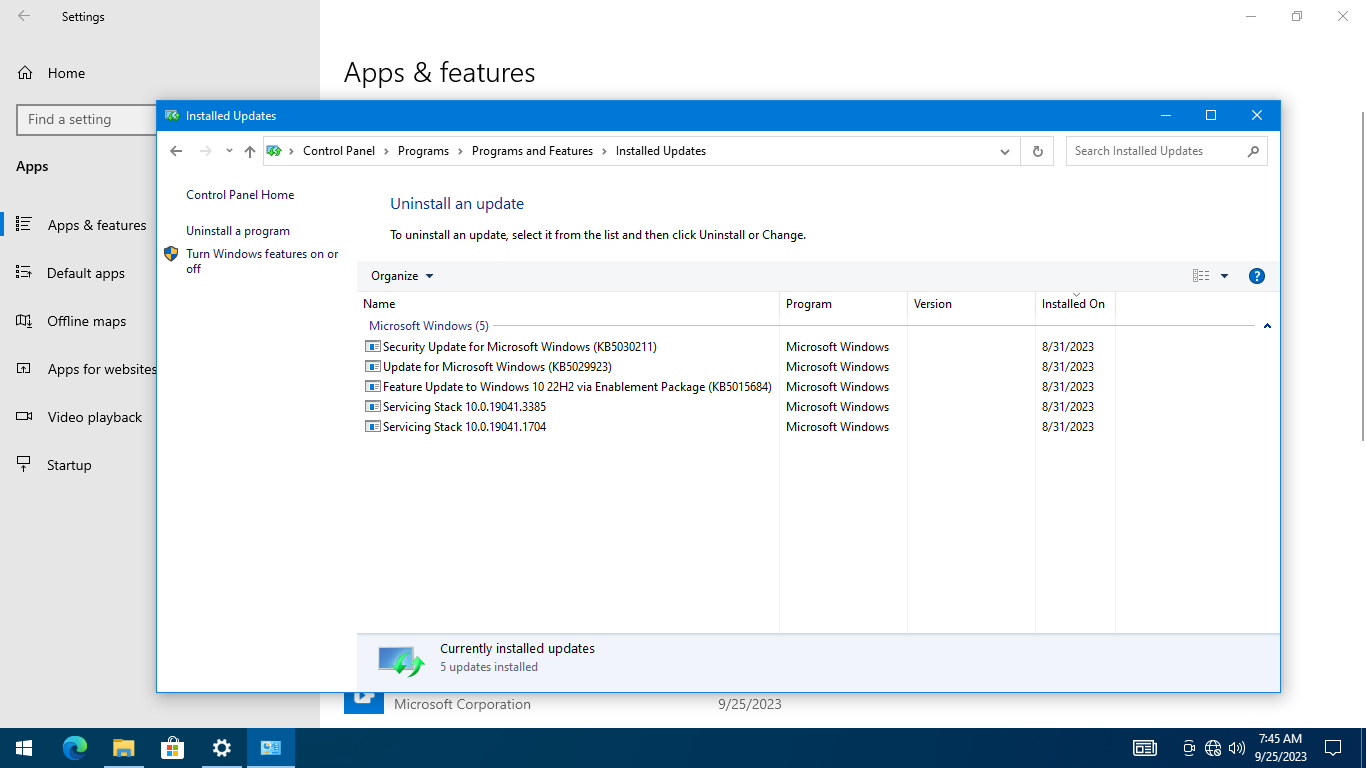
Task: Click the volume speaker tray icon
Action: pos(1237,748)
